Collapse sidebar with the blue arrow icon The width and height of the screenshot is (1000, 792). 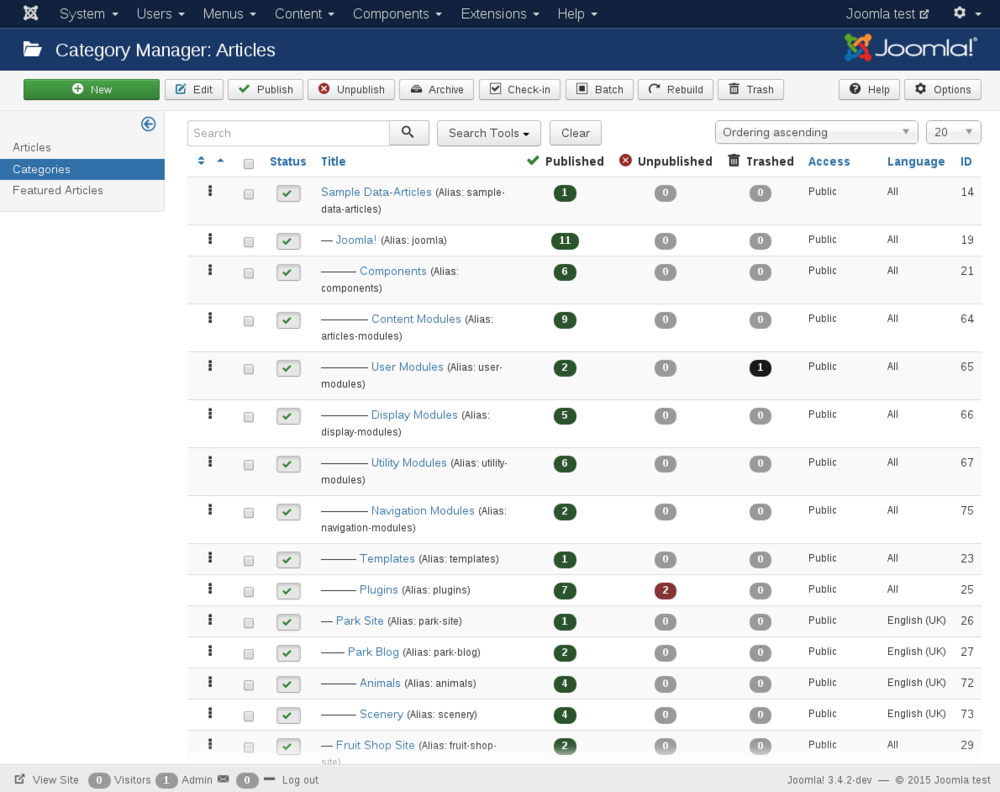tap(148, 124)
